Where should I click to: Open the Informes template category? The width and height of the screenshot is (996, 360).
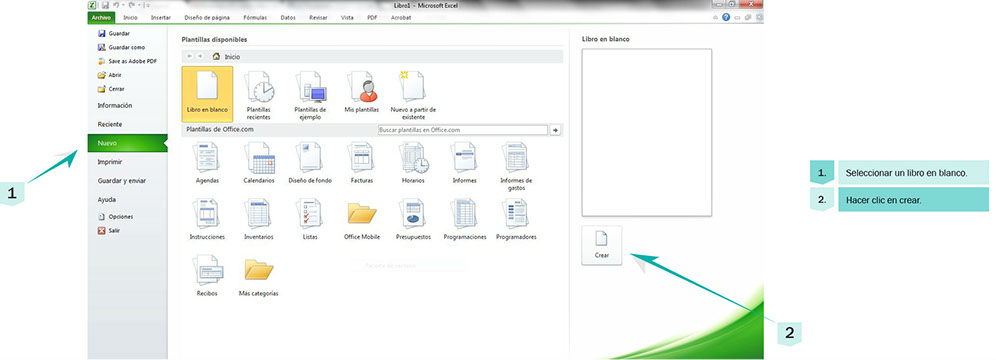(x=464, y=163)
